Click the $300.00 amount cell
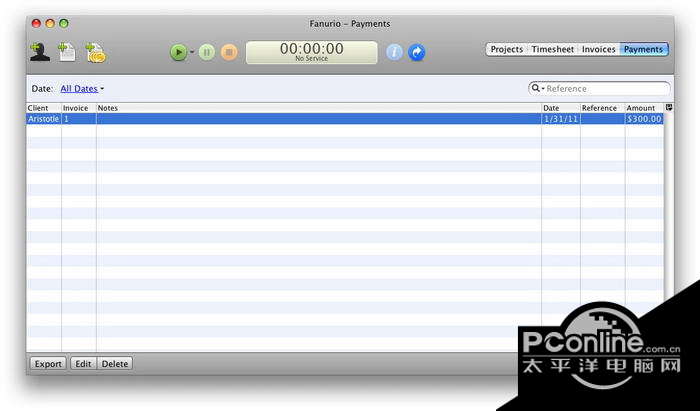This screenshot has height=411, width=700. [645, 119]
